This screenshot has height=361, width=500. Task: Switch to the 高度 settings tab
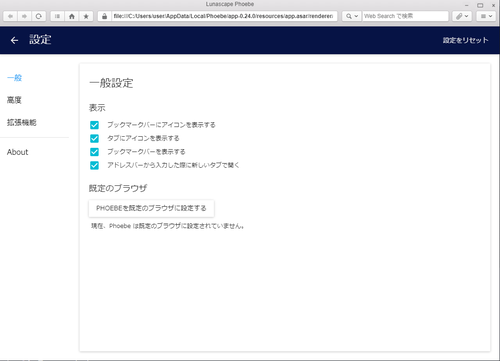point(14,100)
